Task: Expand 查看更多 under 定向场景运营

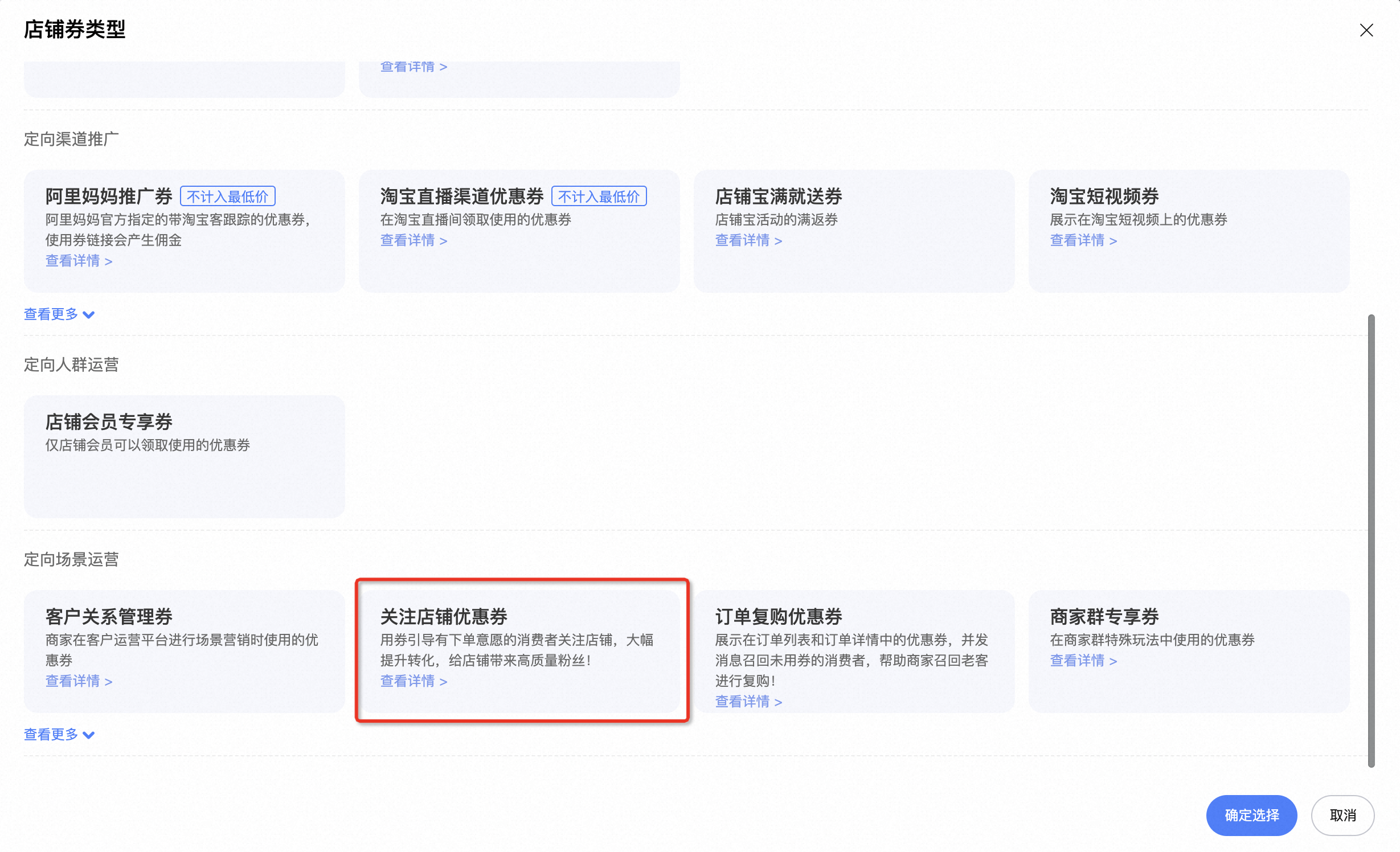Action: 59,734
